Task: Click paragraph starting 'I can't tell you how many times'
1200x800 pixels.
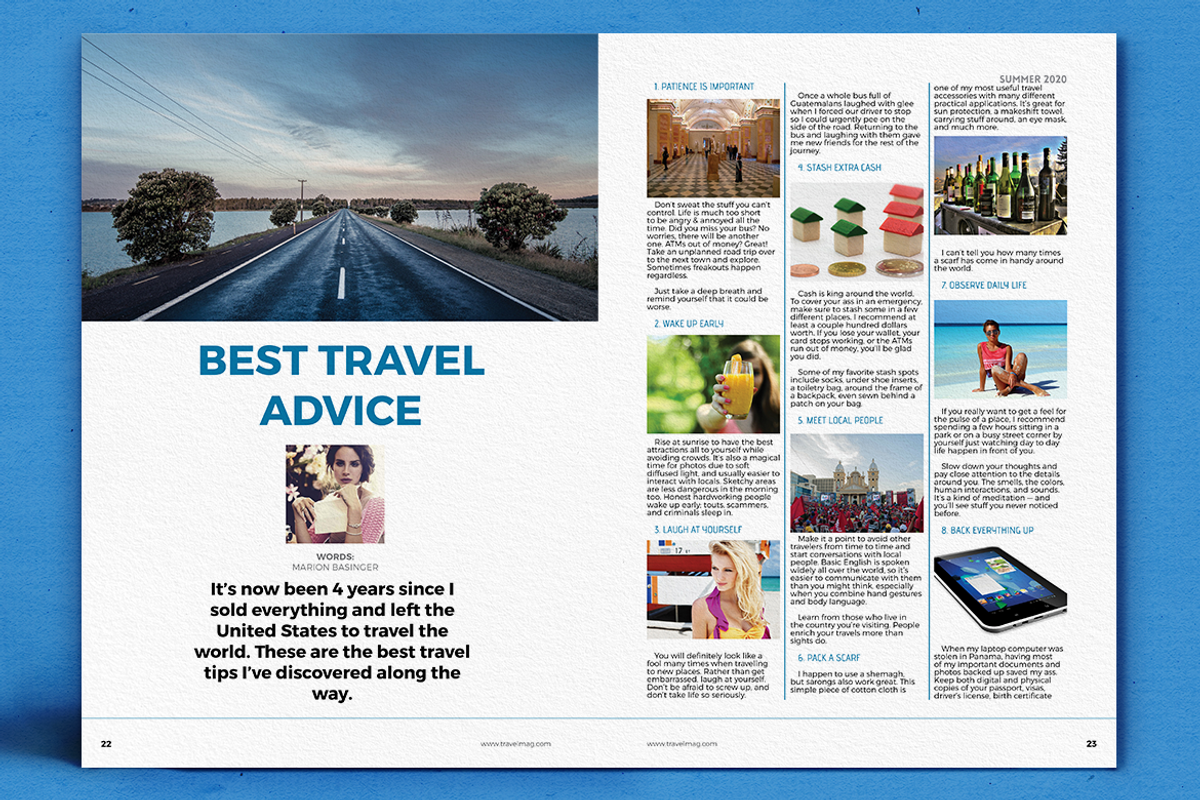Action: 1000,261
